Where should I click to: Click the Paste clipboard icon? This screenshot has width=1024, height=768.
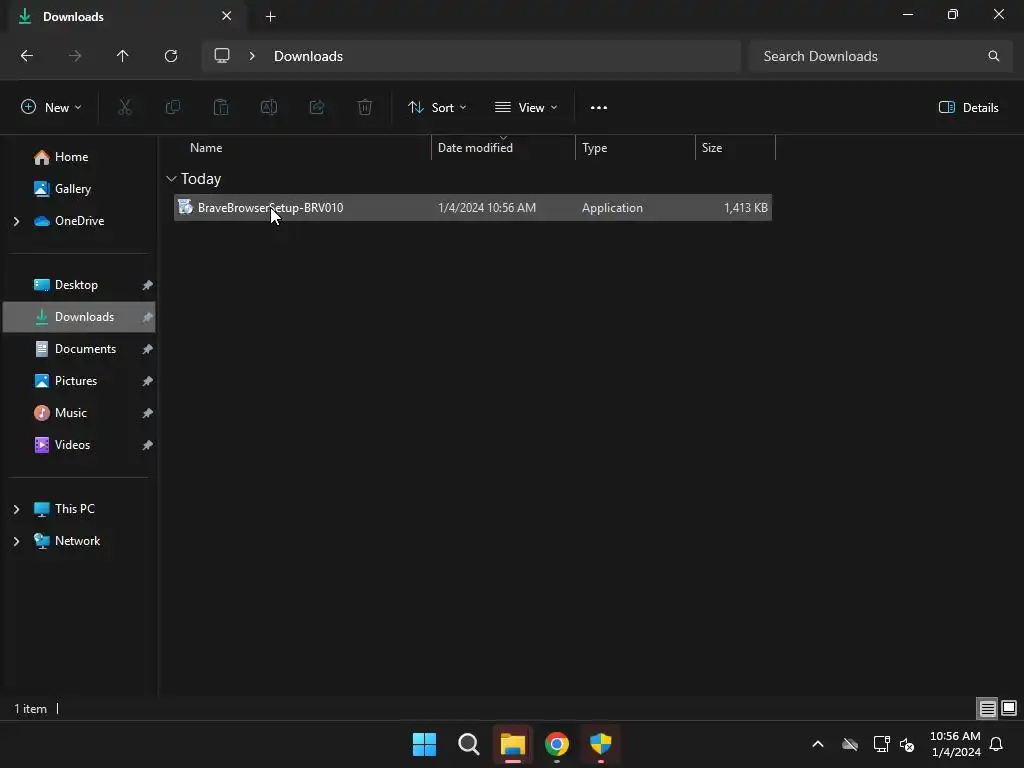(221, 107)
